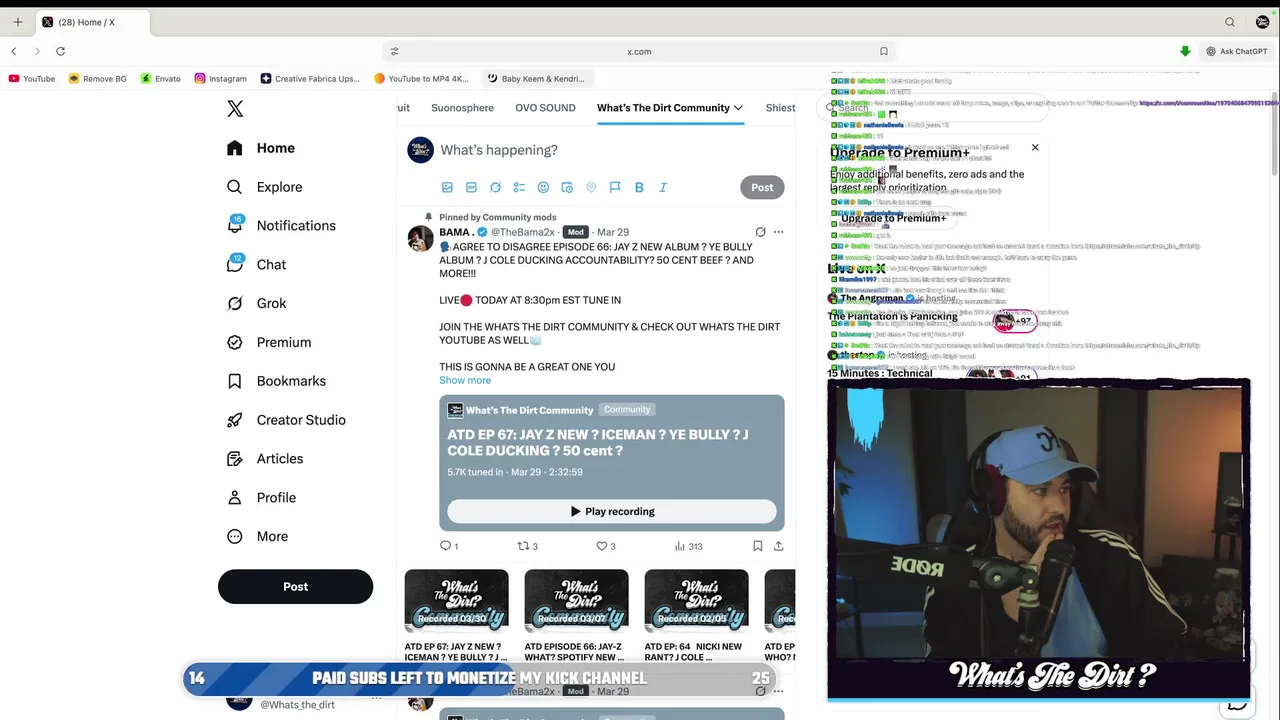The height and width of the screenshot is (720, 1280).
Task: Expand the post with Show more
Action: point(465,380)
